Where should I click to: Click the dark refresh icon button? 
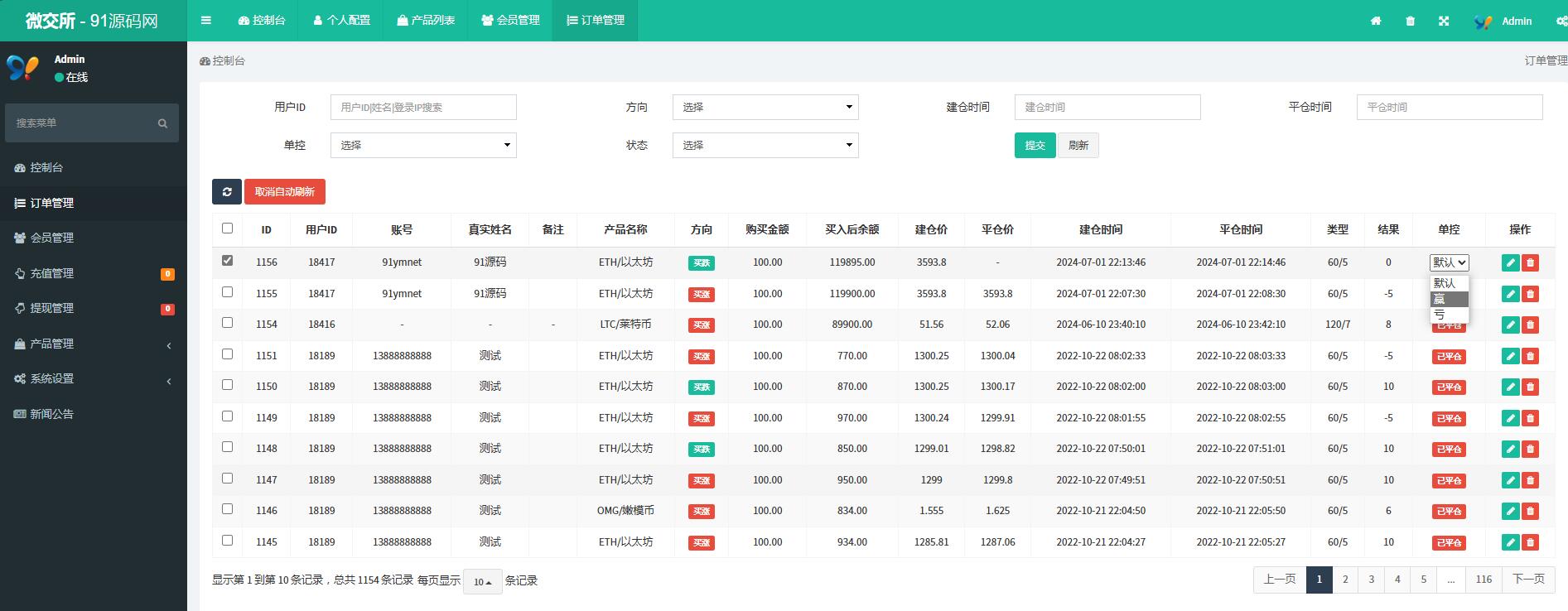click(x=227, y=191)
